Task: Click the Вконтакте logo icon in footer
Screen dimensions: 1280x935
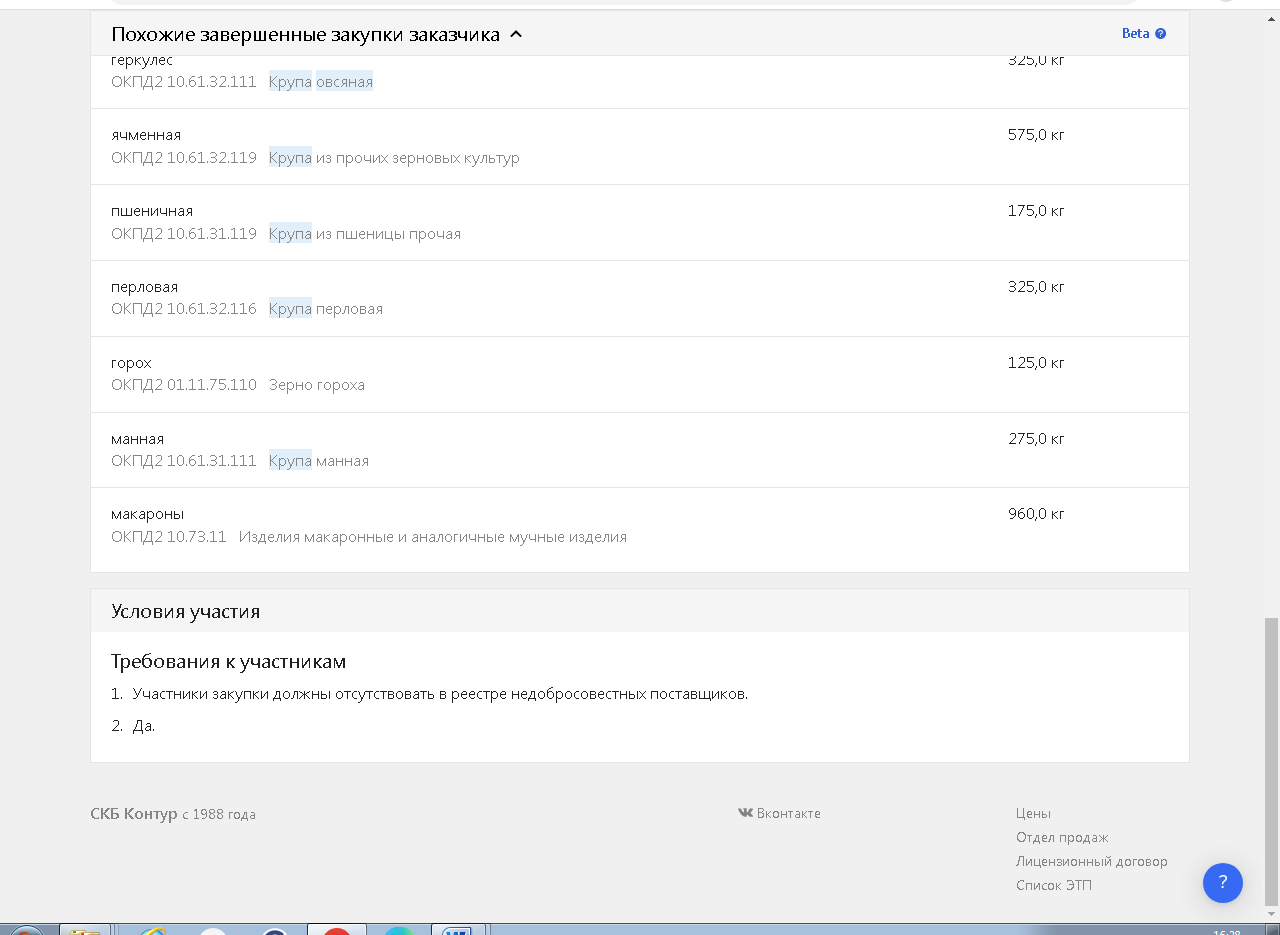Action: tap(745, 813)
